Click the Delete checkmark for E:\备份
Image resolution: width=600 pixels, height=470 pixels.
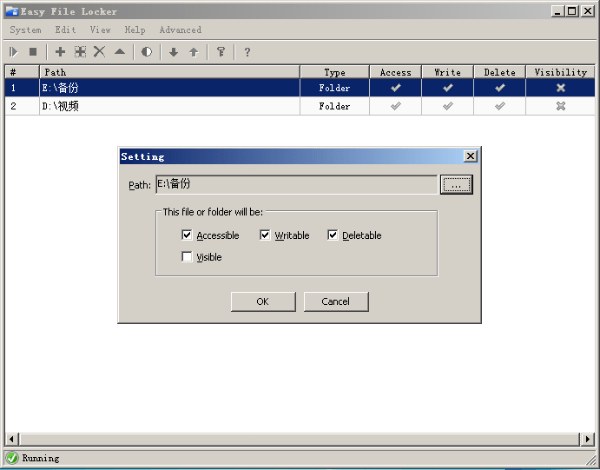500,88
